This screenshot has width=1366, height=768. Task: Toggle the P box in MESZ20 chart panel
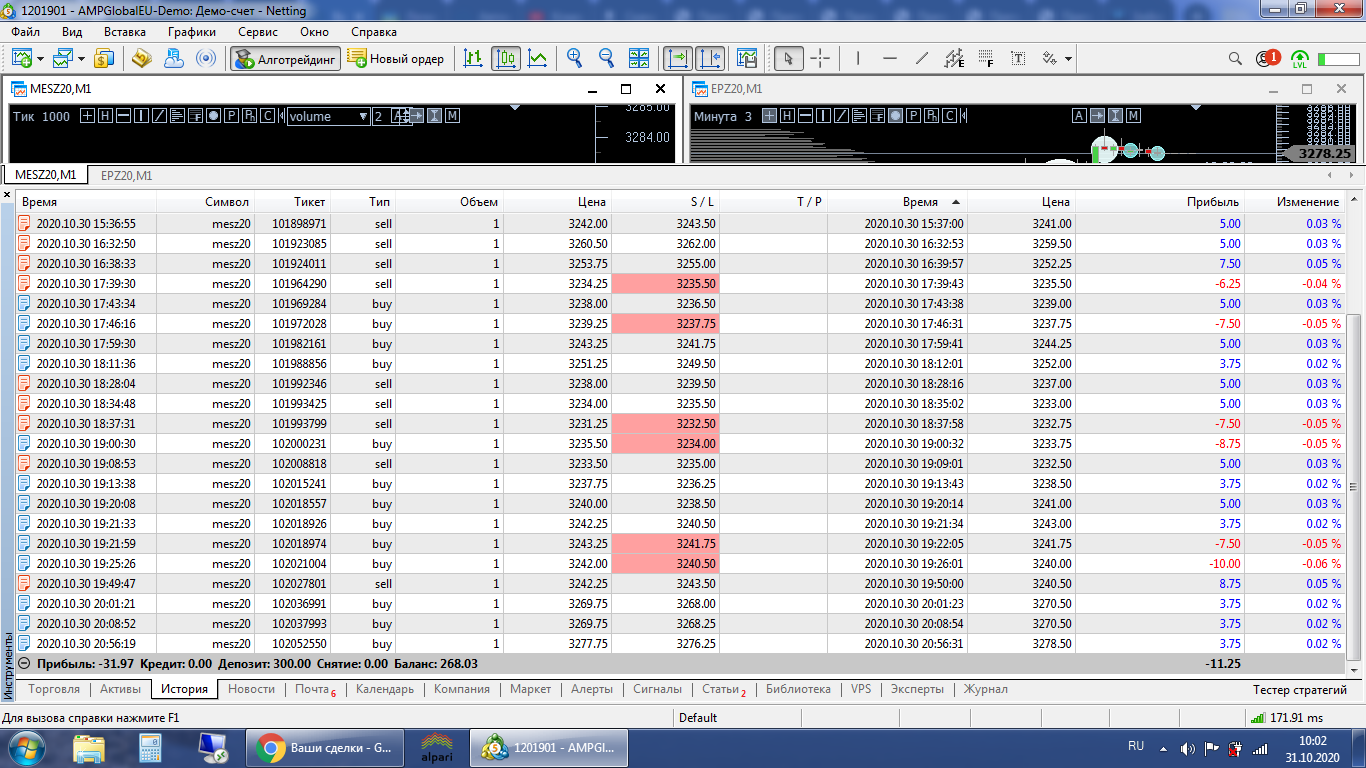231,116
